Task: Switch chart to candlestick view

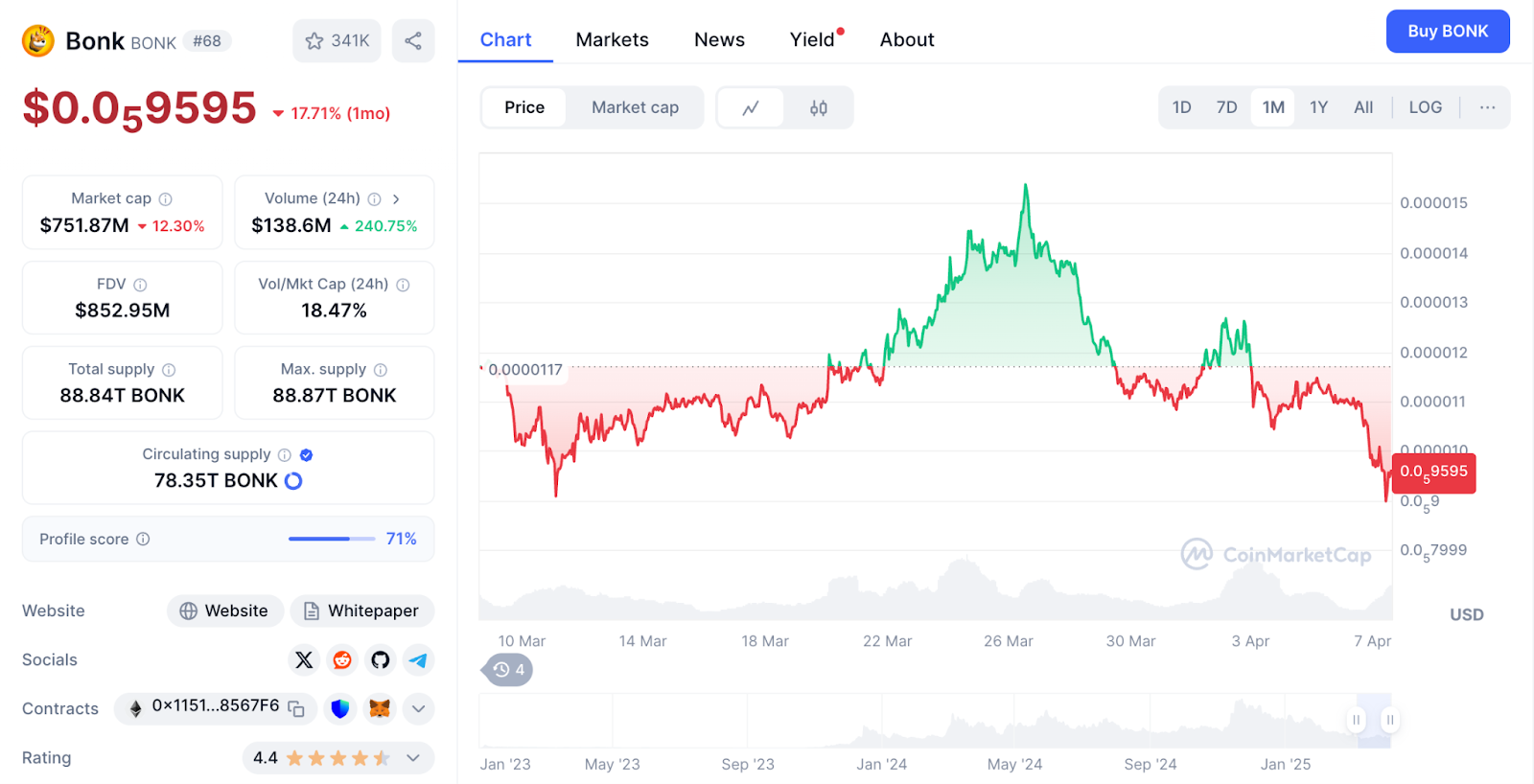Action: tap(818, 107)
